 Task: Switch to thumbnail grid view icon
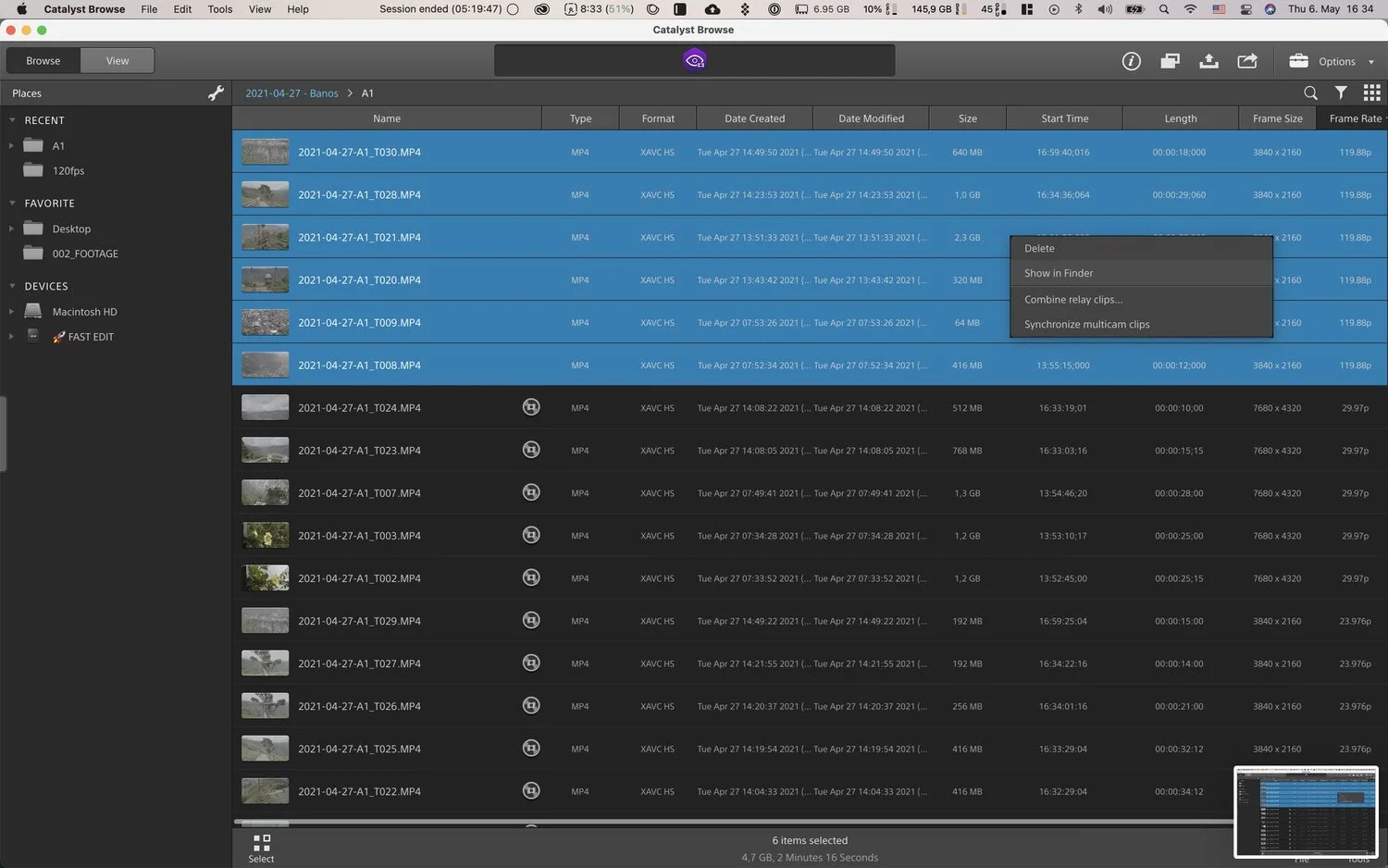[1371, 93]
